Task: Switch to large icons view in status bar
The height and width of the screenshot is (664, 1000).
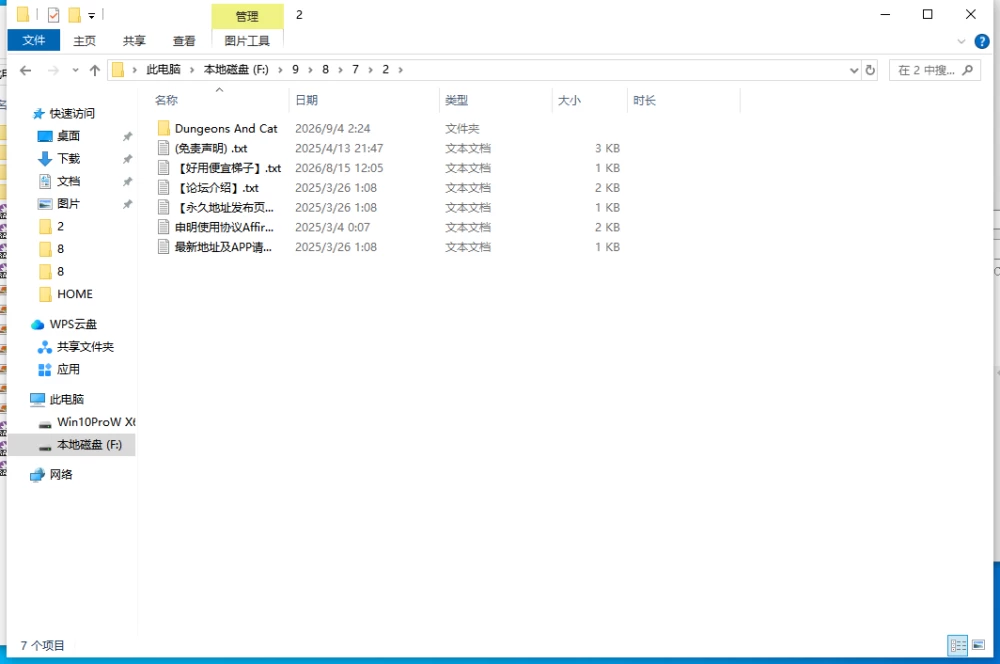Action: click(x=978, y=645)
